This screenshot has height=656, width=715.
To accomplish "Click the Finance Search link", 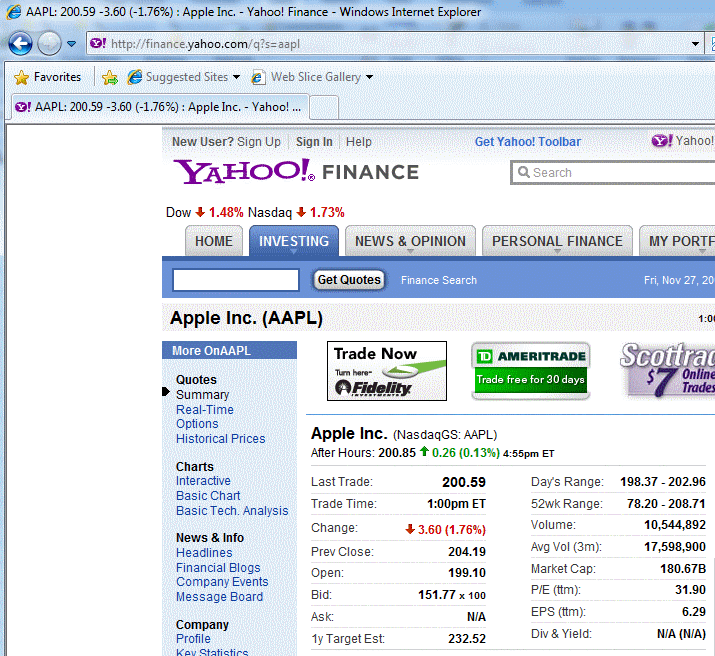I will [x=439, y=280].
